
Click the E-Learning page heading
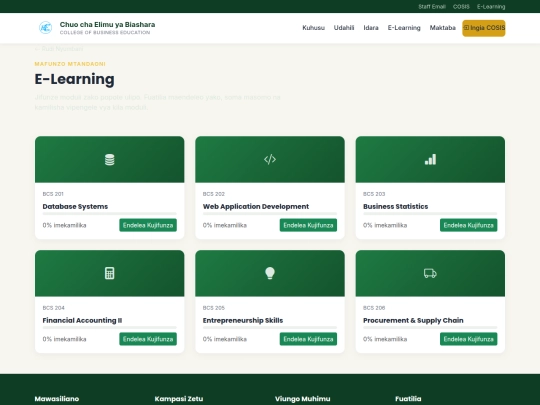coord(74,79)
